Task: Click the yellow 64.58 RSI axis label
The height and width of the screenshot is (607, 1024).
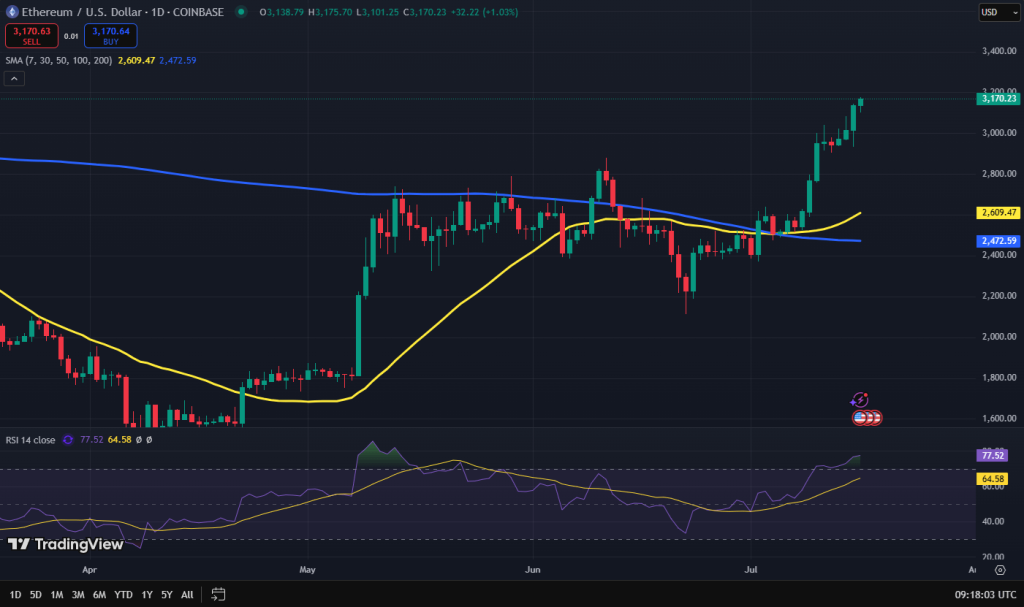Action: pos(992,479)
